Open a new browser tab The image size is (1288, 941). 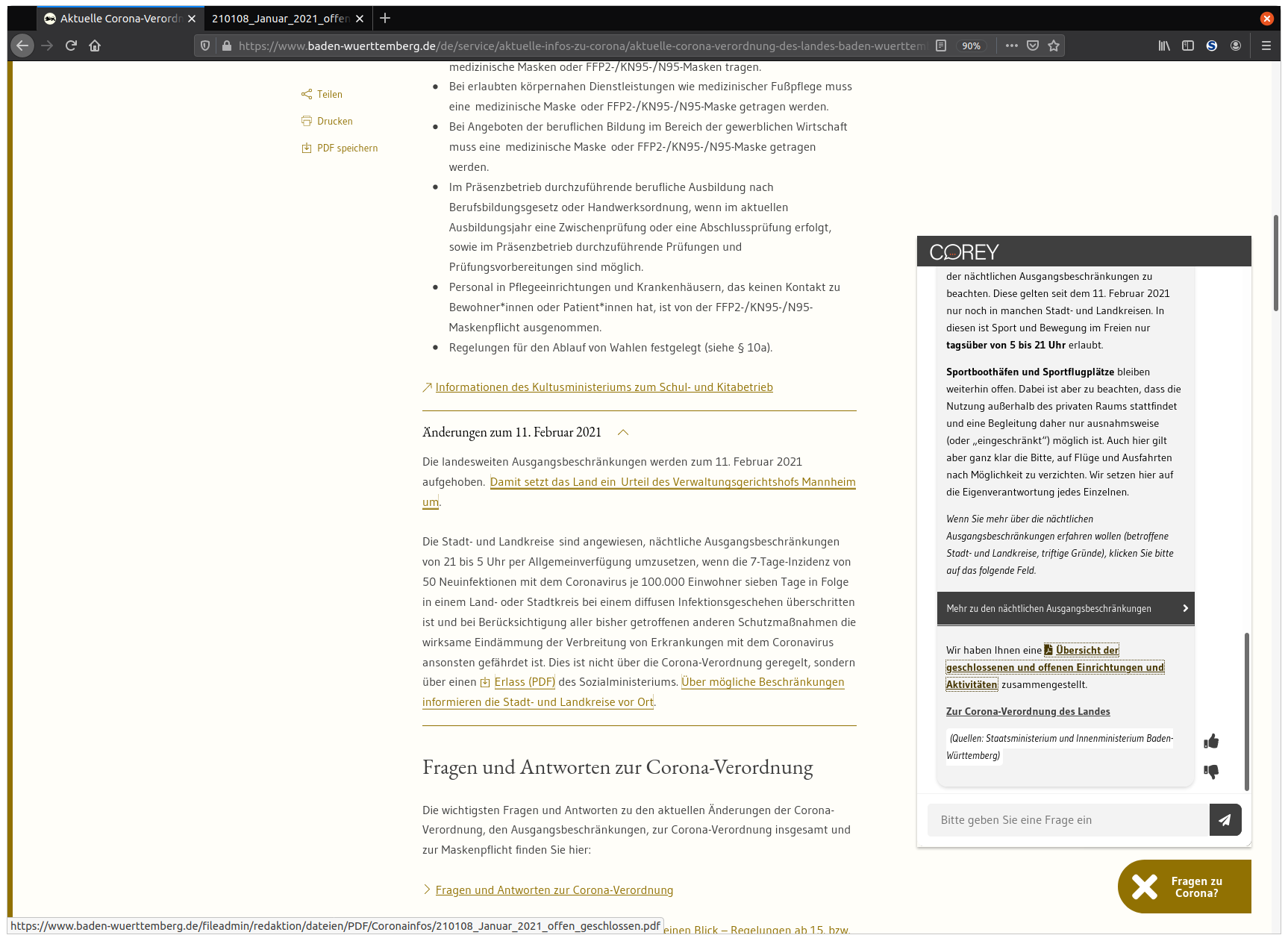click(385, 18)
